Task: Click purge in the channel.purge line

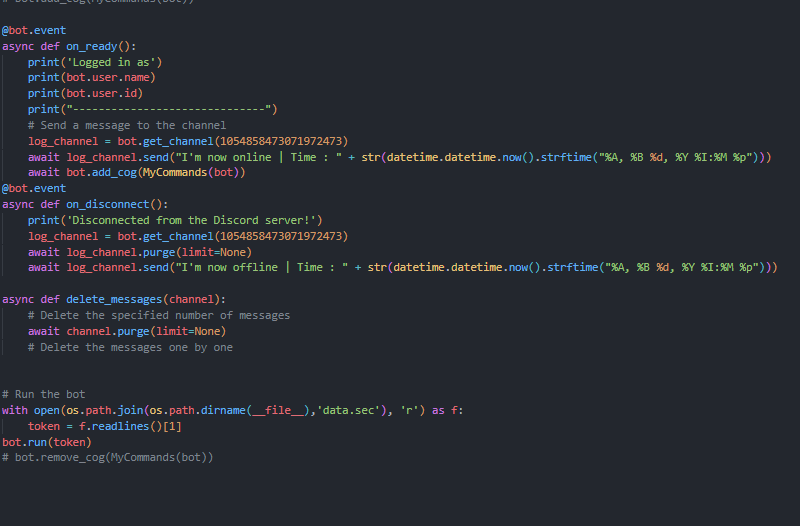Action: point(133,332)
